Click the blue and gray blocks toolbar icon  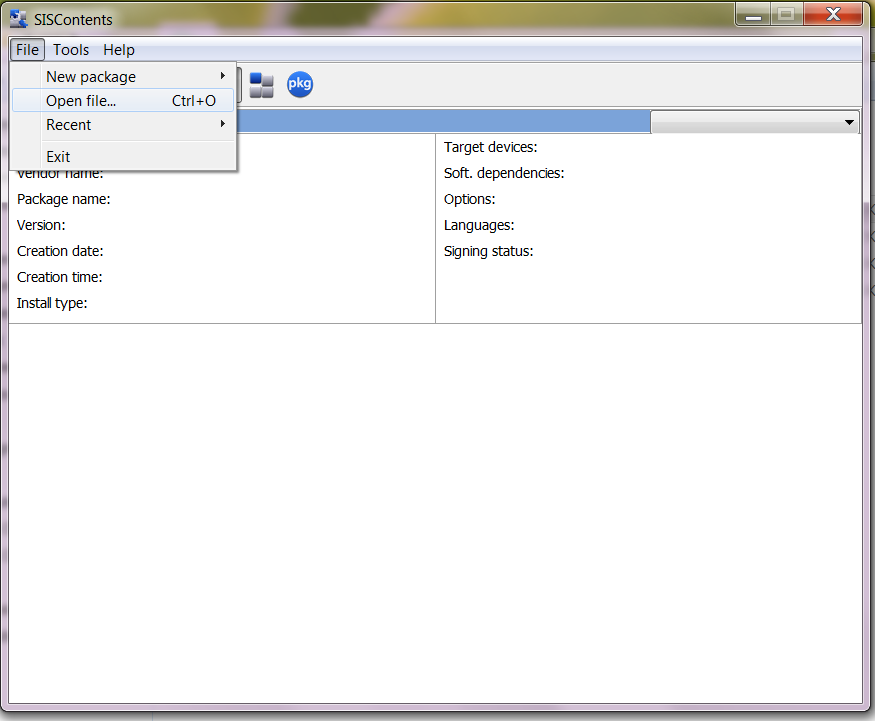coord(261,85)
